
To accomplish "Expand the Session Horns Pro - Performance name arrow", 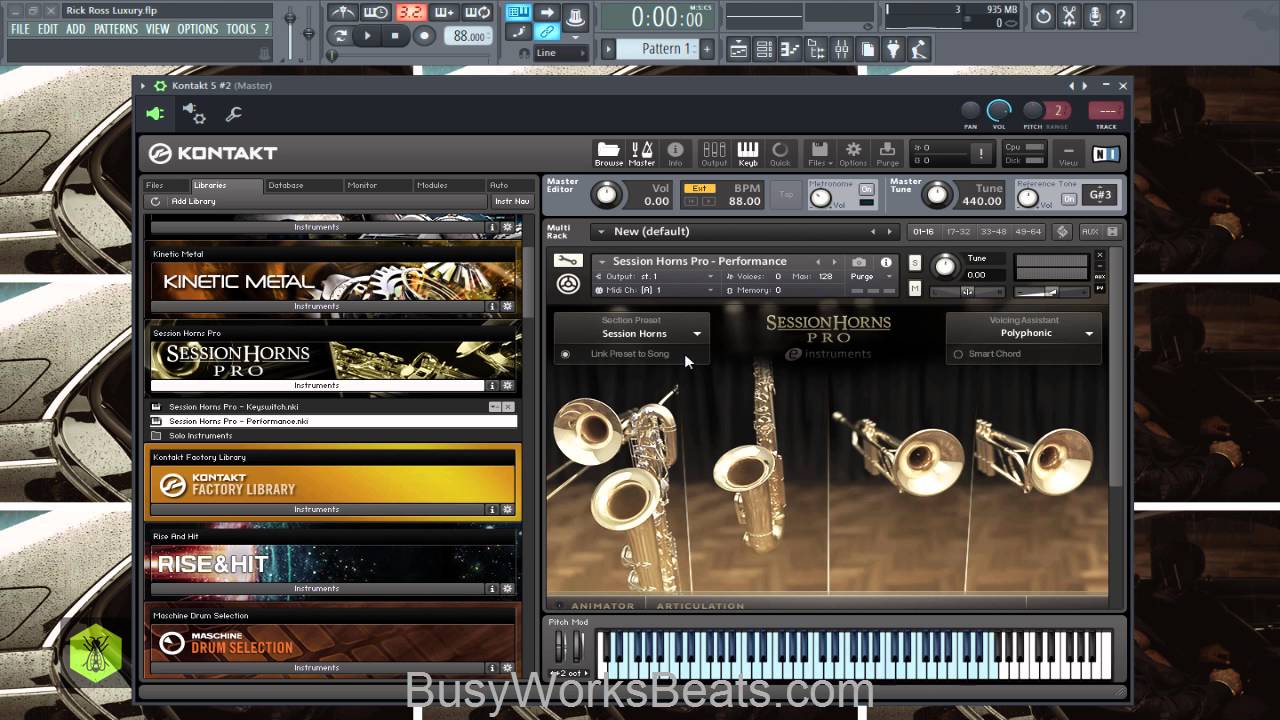I will point(602,262).
